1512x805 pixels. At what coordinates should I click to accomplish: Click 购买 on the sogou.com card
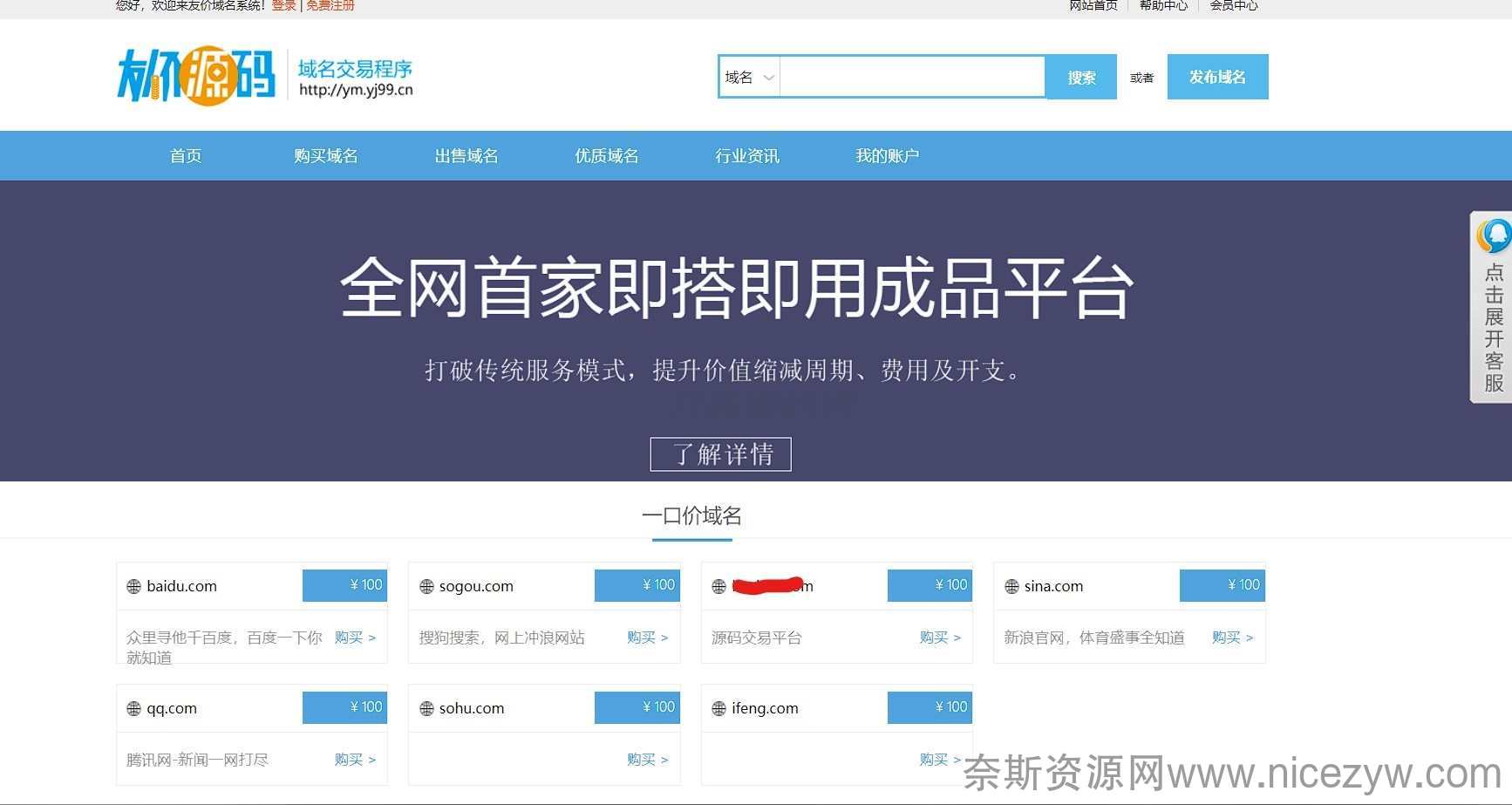(648, 638)
